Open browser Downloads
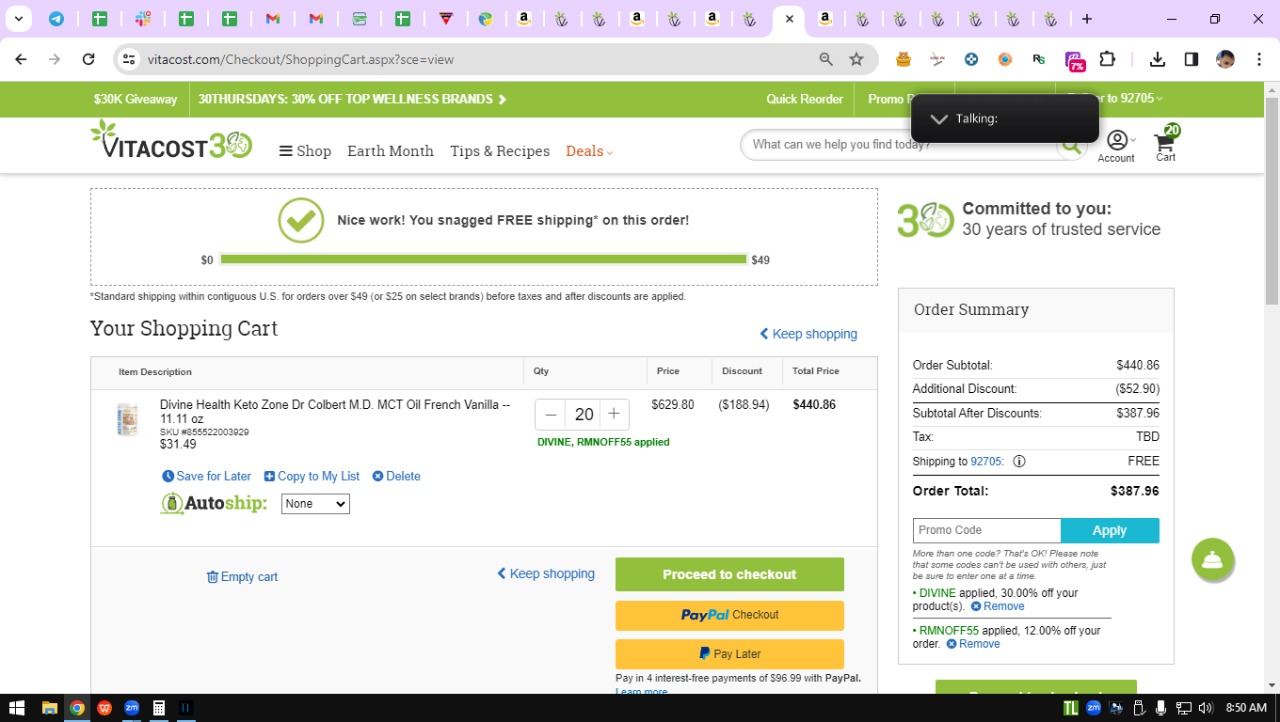This screenshot has width=1280, height=722. tap(1157, 59)
